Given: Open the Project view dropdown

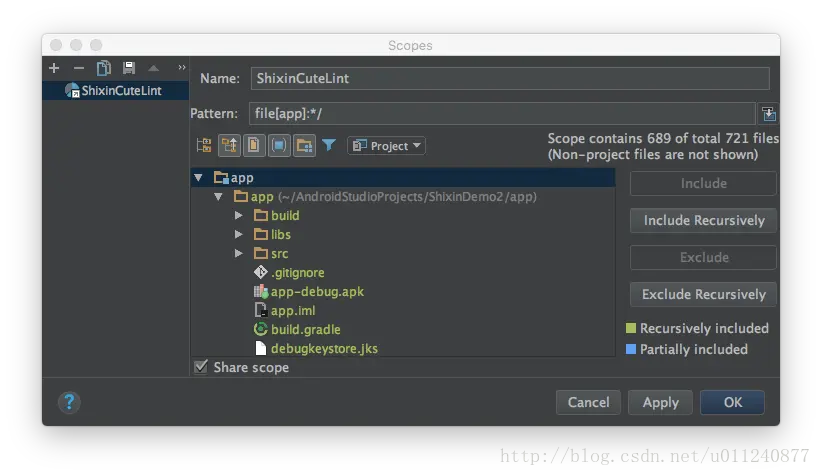Looking at the screenshot, I should [386, 146].
